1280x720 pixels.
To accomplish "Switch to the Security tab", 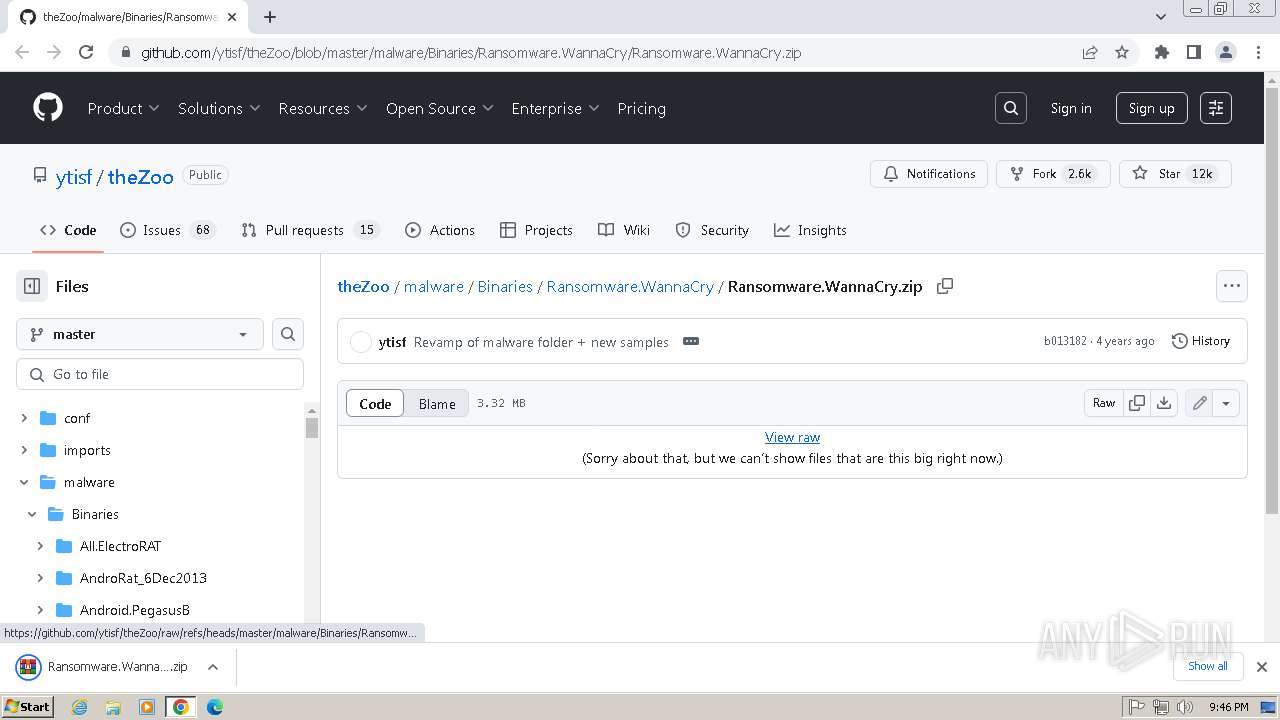I will [x=712, y=230].
